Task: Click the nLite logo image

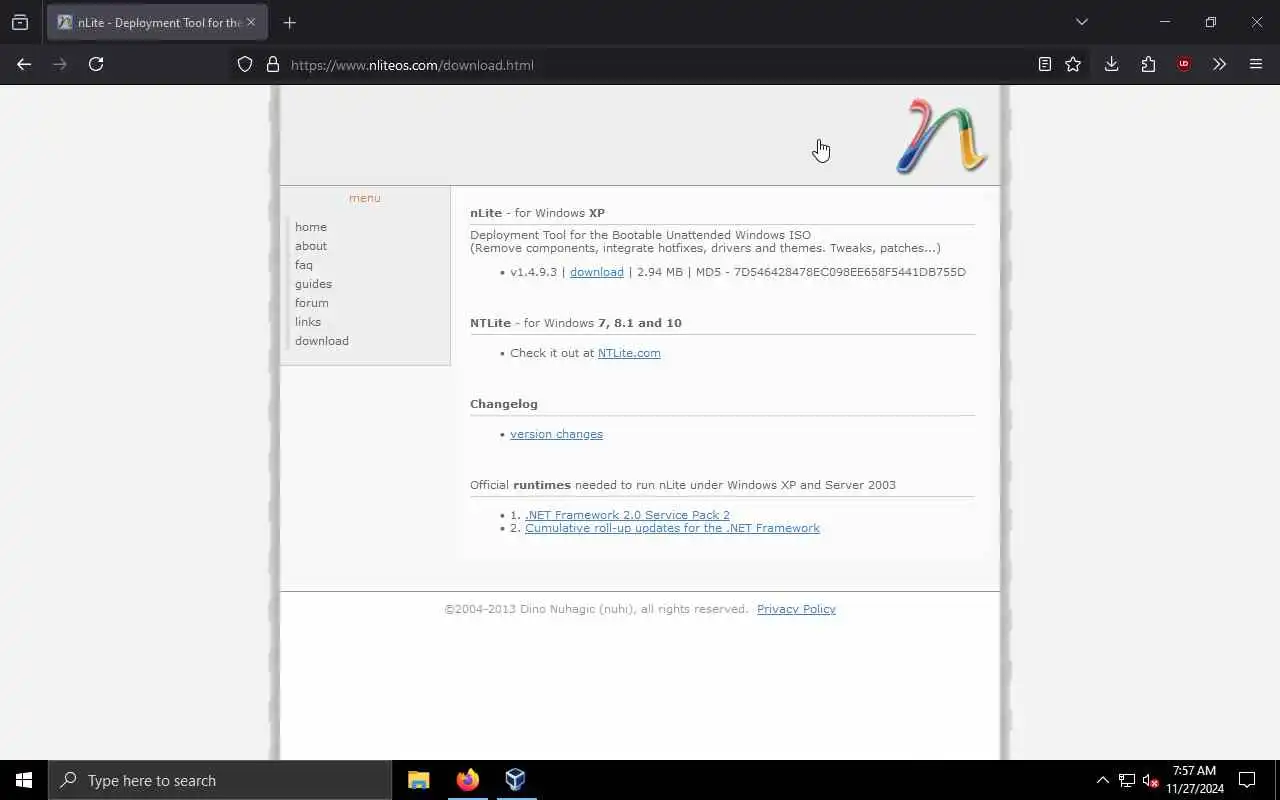Action: point(941,136)
